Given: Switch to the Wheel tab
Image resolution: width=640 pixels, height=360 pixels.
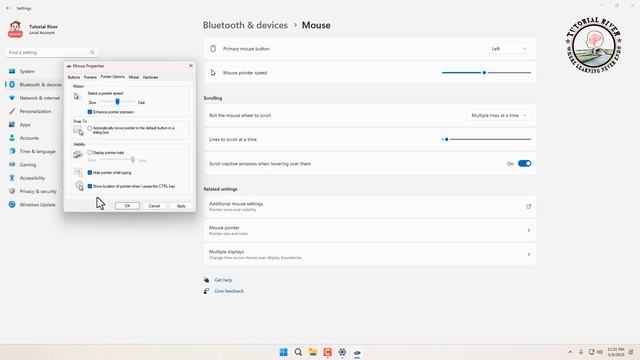Looking at the screenshot, I should click(134, 77).
